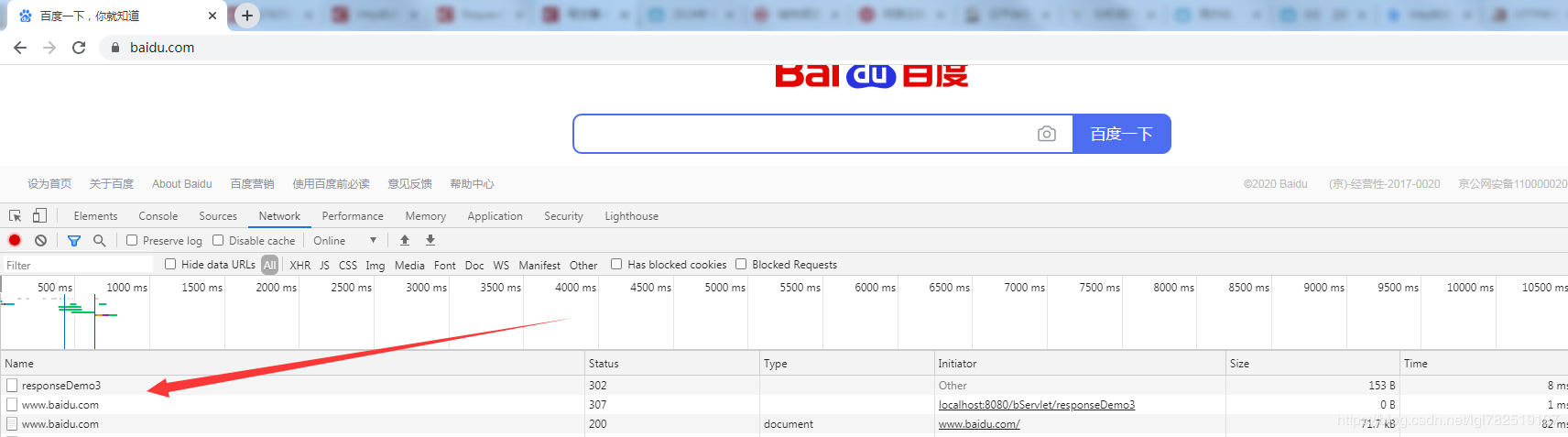This screenshot has height=437, width=1568.
Task: Enable Disable cache checkbox
Action: coord(218,240)
